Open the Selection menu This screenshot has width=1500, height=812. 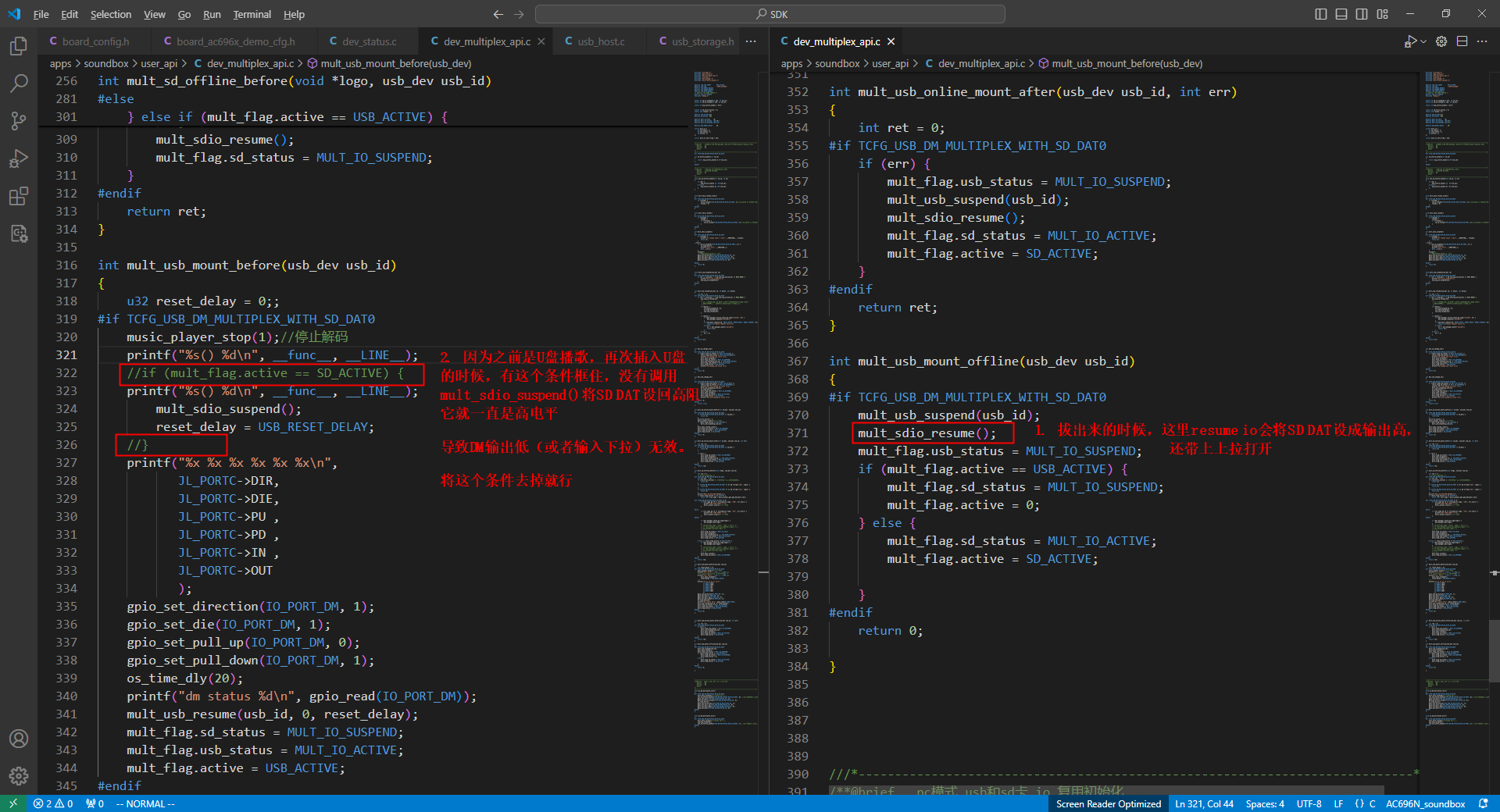click(111, 14)
